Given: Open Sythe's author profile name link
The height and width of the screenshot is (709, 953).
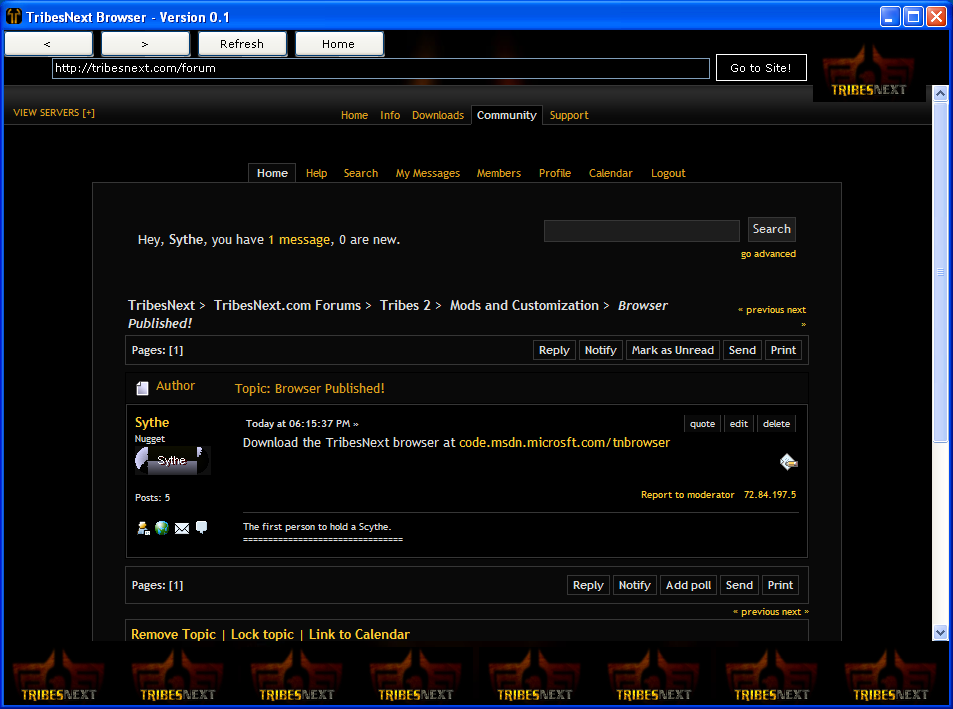Looking at the screenshot, I should [x=152, y=422].
